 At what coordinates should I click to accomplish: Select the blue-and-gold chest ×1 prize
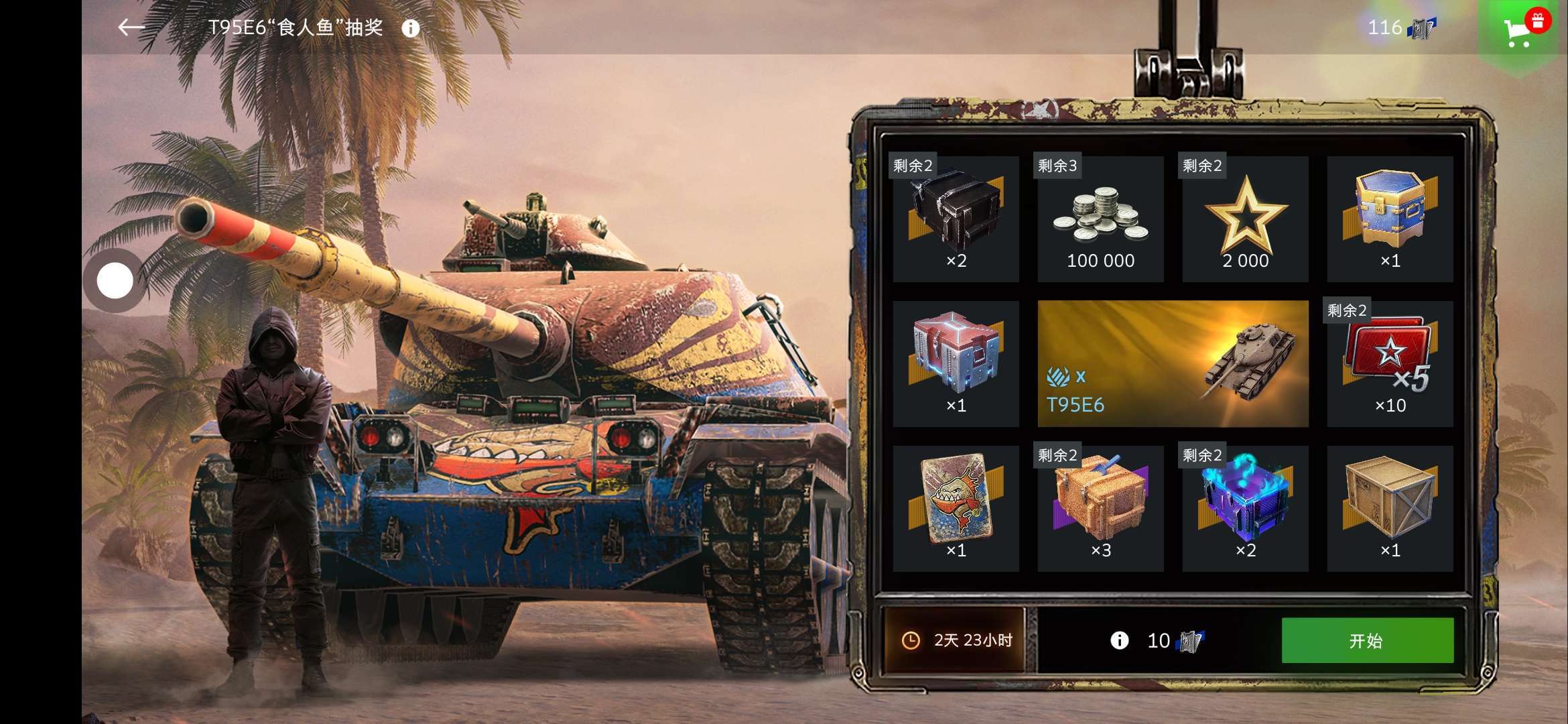[x=1390, y=219]
